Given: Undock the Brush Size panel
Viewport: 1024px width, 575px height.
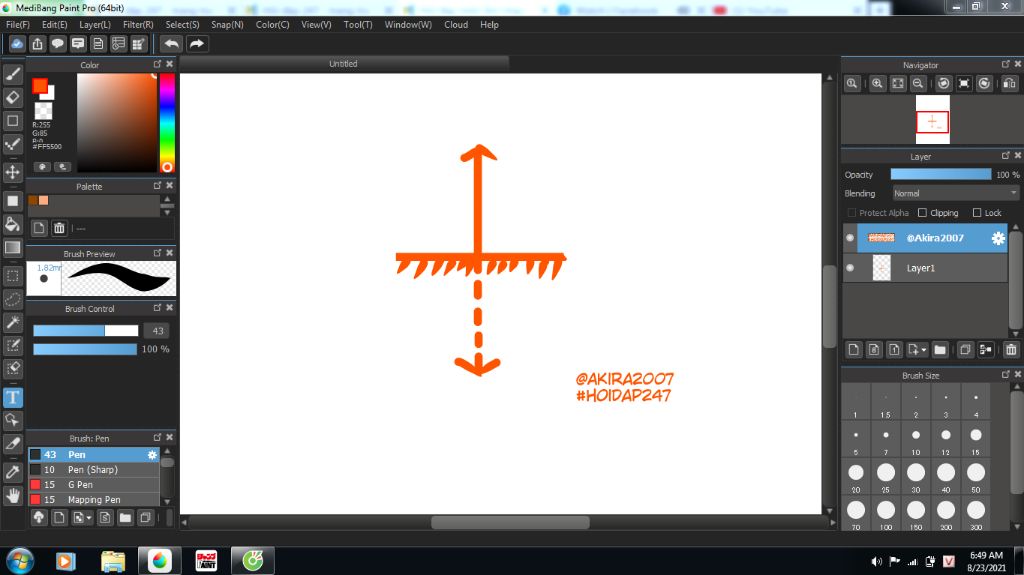Looking at the screenshot, I should pyautogui.click(x=1005, y=375).
